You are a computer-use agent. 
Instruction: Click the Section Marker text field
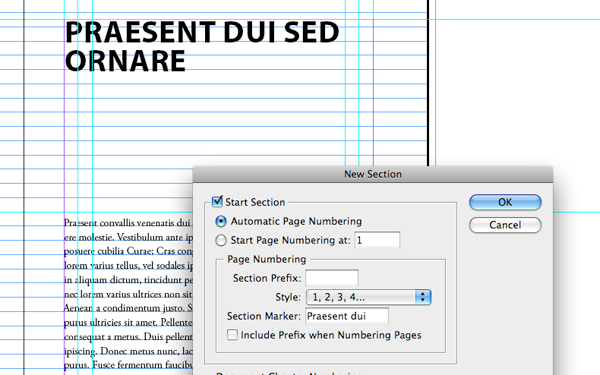[x=347, y=316]
